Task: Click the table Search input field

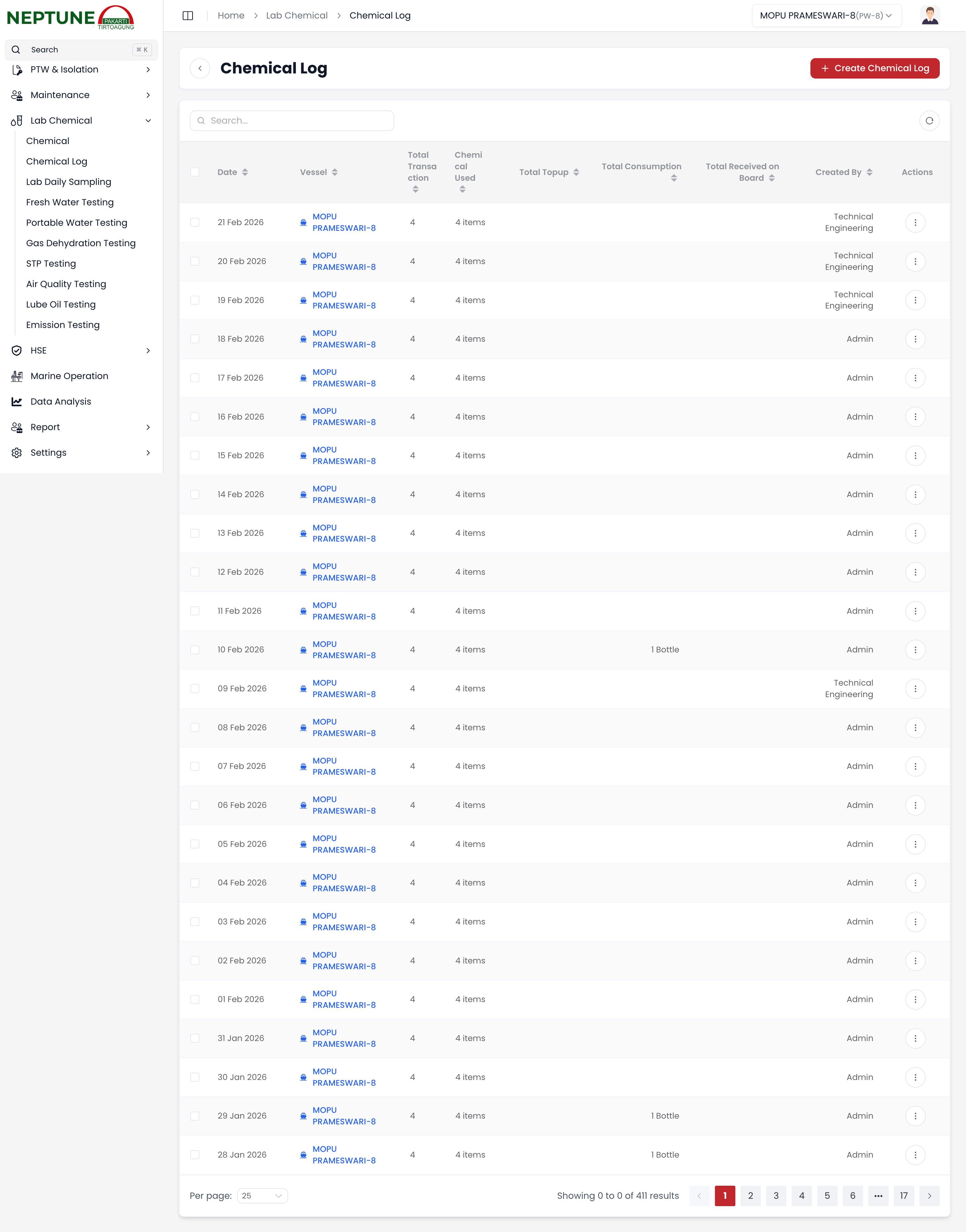Action: point(292,120)
